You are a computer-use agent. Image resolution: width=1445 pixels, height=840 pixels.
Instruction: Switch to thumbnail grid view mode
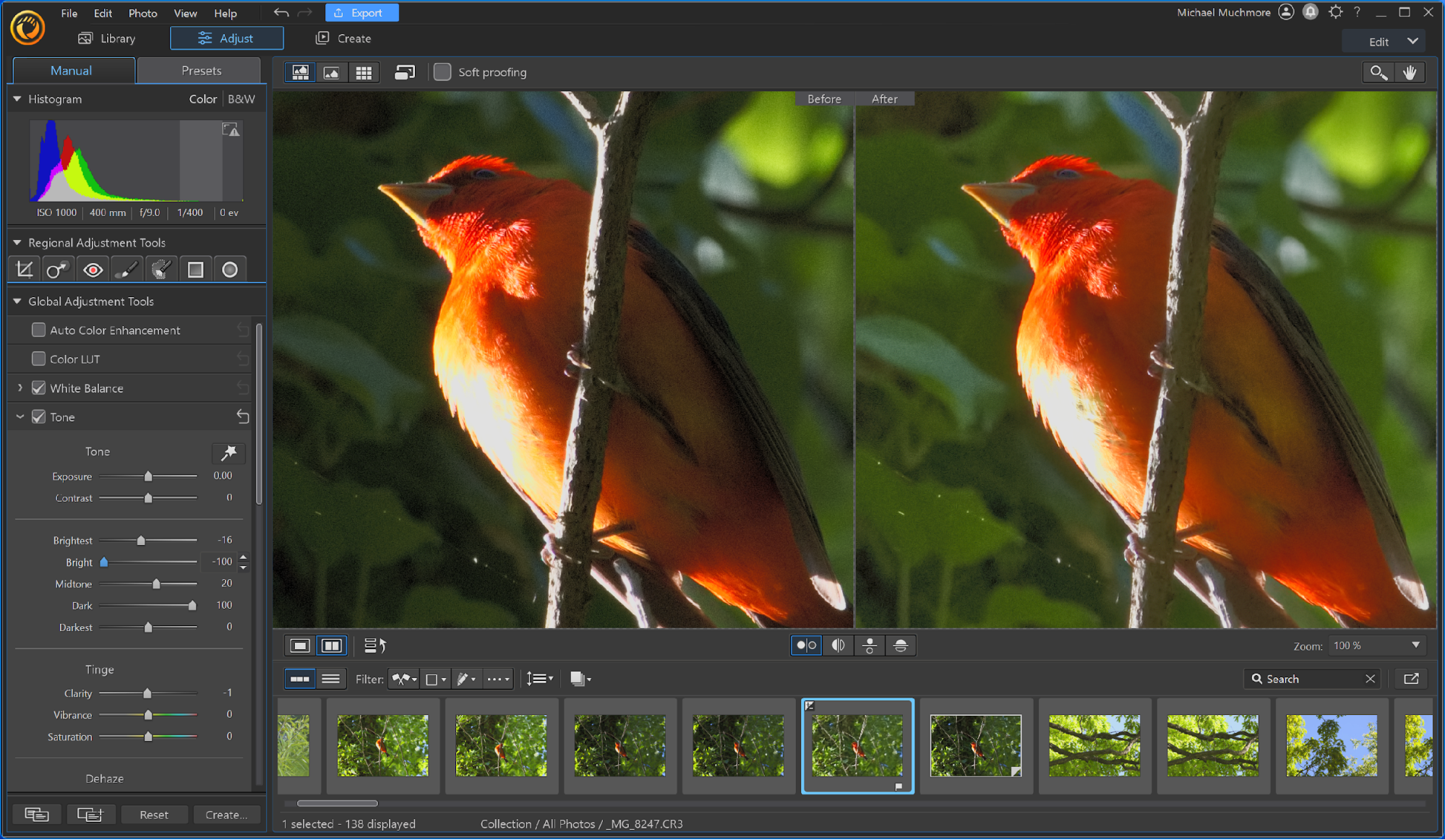tap(364, 72)
